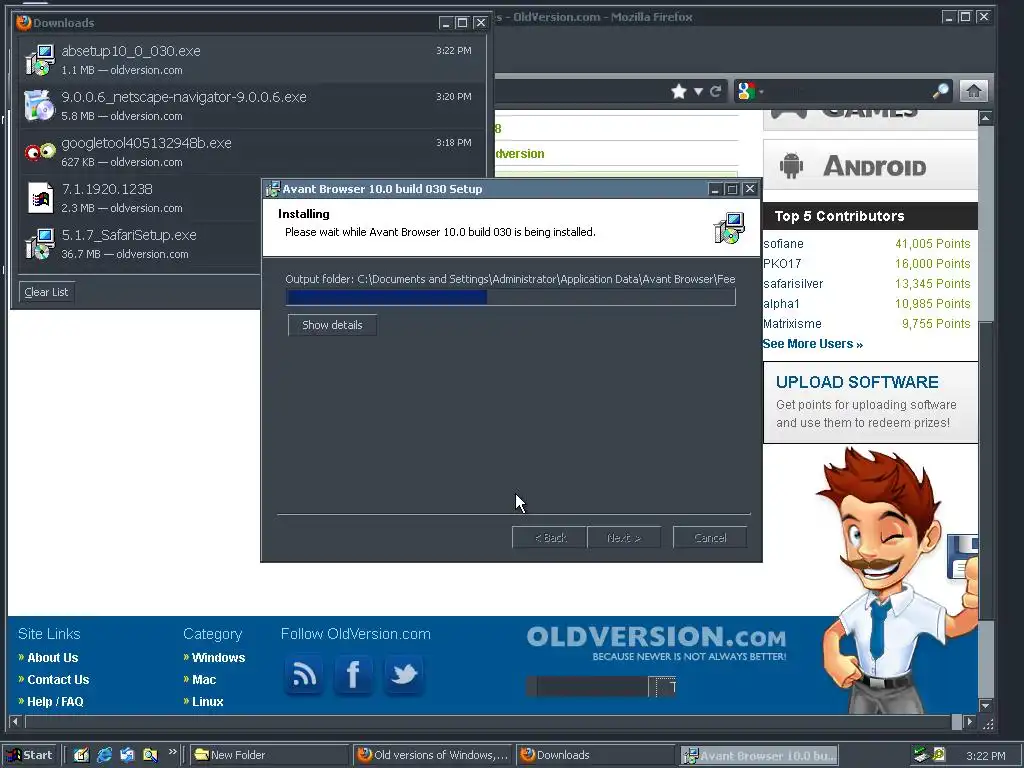Click the horizontal scrollbar left arrow
Viewport: 1024px width, 768px height.
(16, 722)
